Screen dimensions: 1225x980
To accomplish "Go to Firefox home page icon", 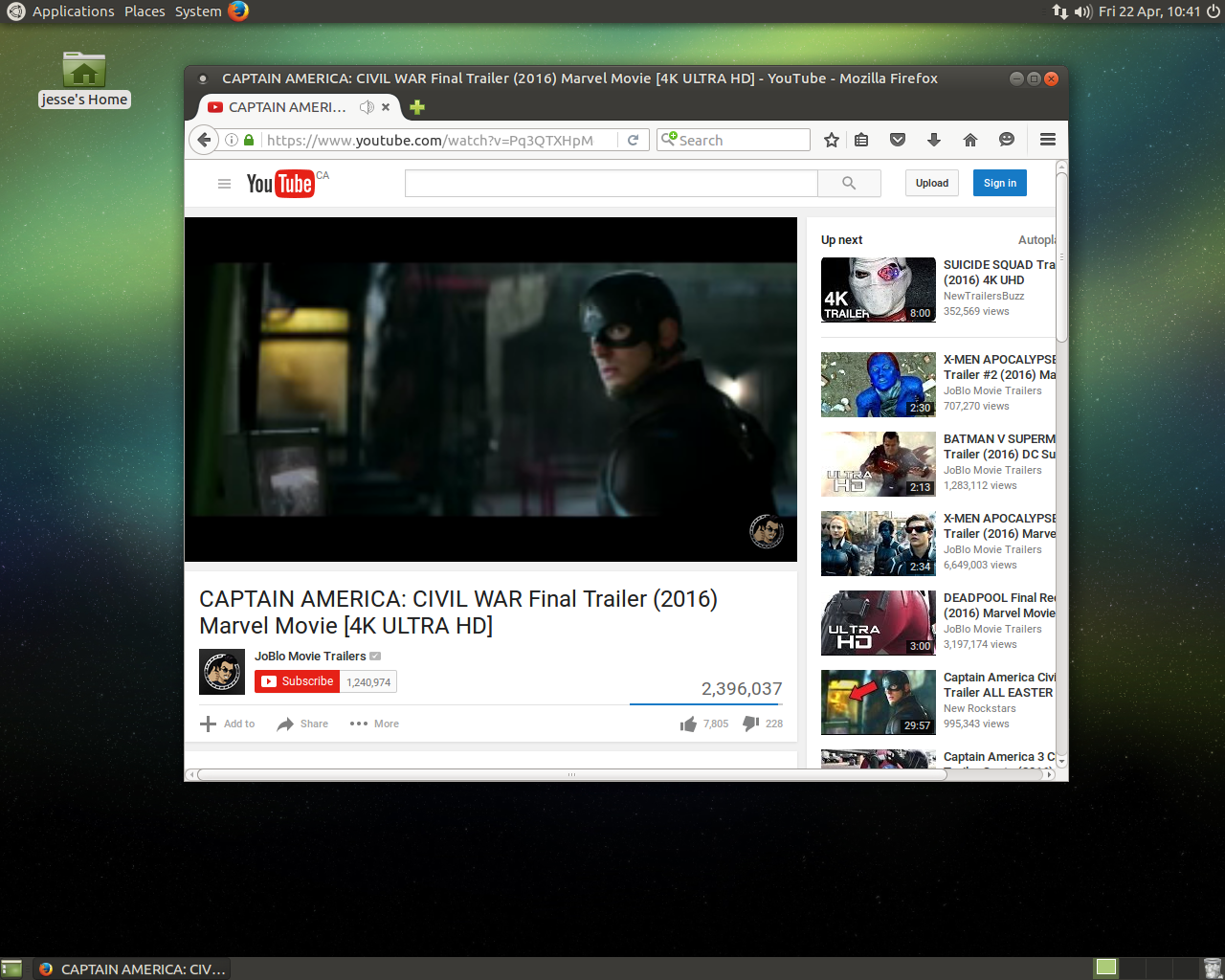I will pyautogui.click(x=970, y=140).
